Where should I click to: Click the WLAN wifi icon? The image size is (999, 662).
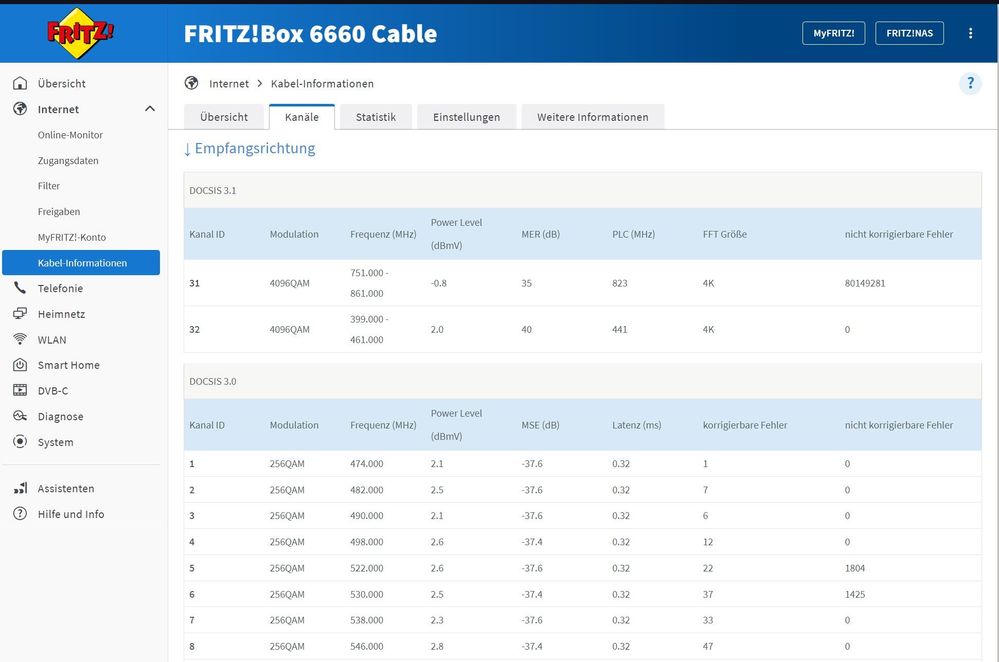(20, 340)
